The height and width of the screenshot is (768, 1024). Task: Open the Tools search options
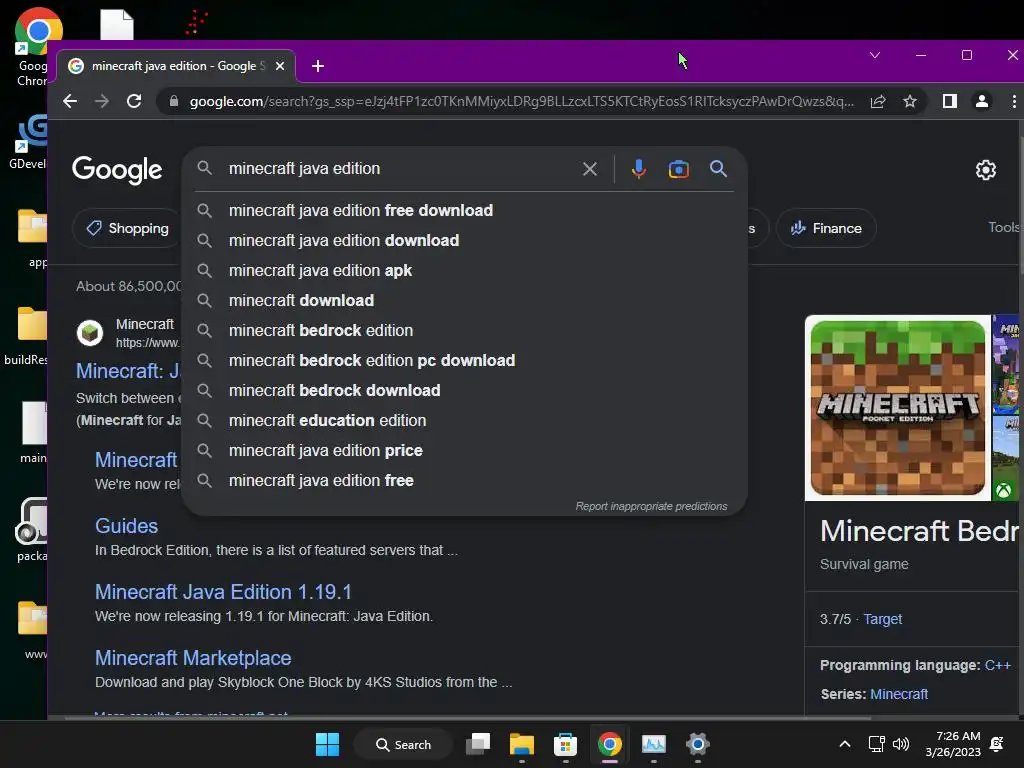[1004, 227]
